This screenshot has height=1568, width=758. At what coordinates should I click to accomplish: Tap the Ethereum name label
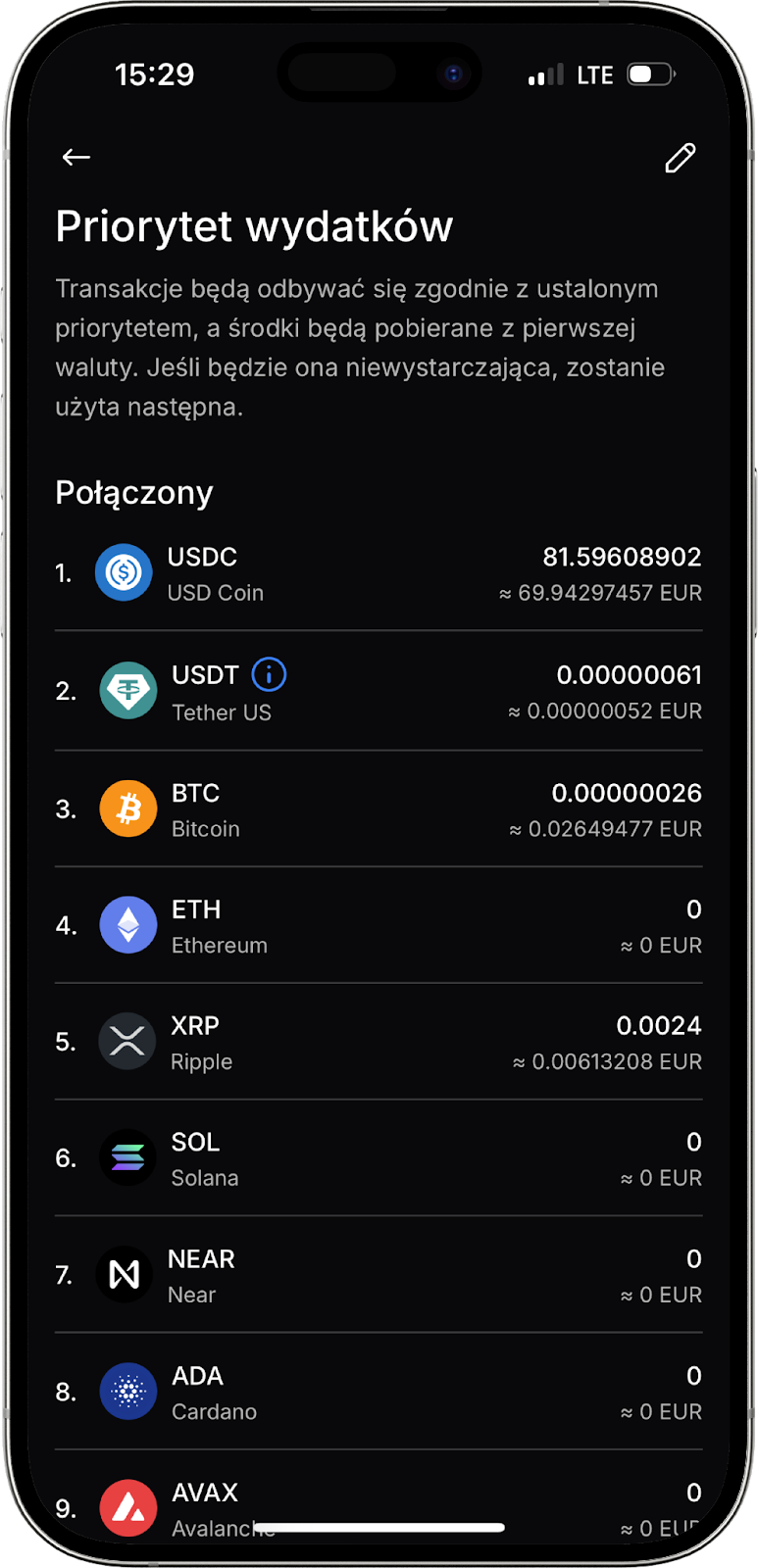[x=219, y=946]
